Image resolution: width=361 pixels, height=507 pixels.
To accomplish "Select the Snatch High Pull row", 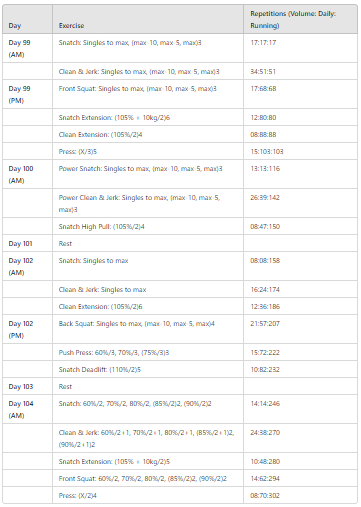I will (x=180, y=226).
